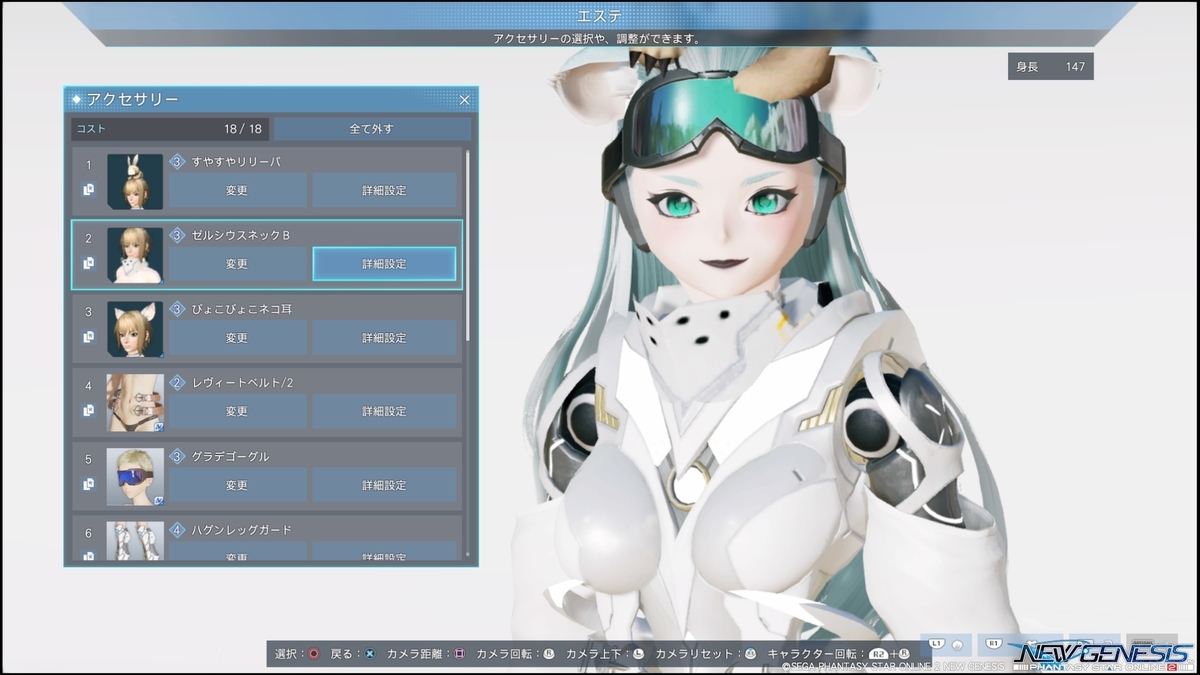Click the square button icon next to カメラ距離

click(460, 653)
